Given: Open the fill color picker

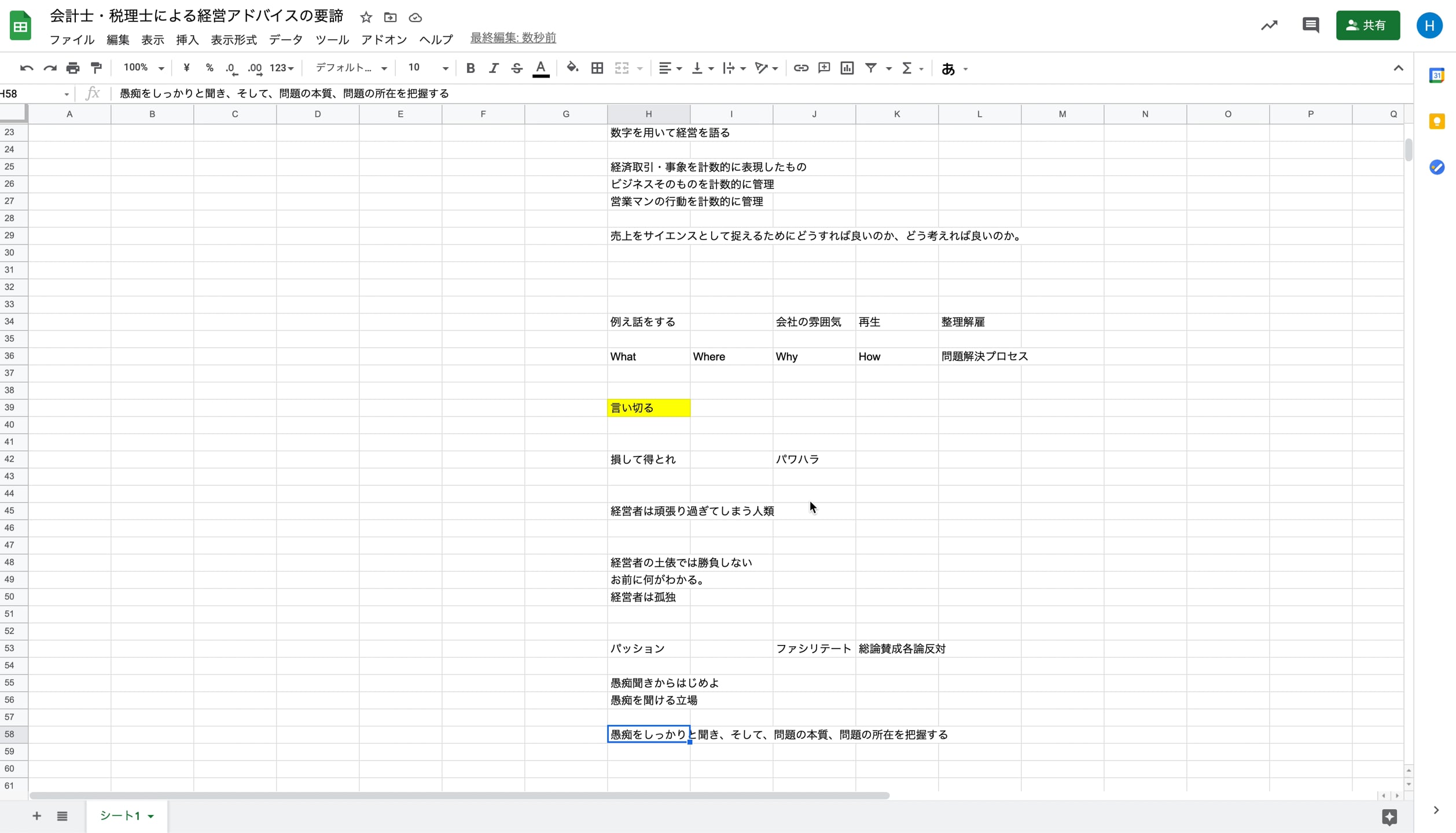Looking at the screenshot, I should pos(572,68).
